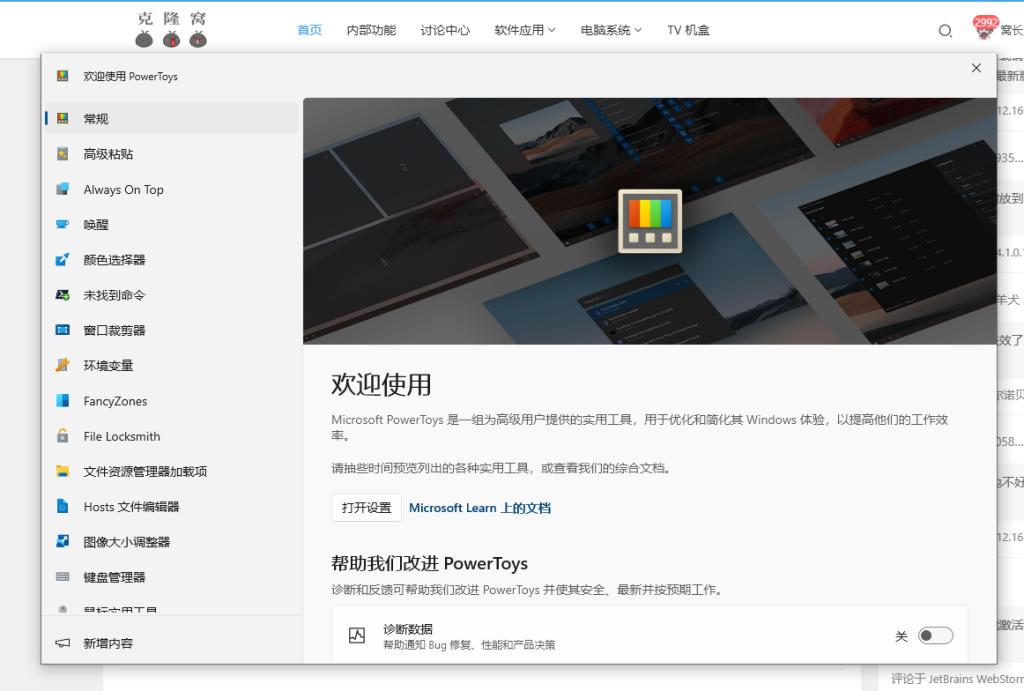Select the 常规 General icon in sidebar

63,118
